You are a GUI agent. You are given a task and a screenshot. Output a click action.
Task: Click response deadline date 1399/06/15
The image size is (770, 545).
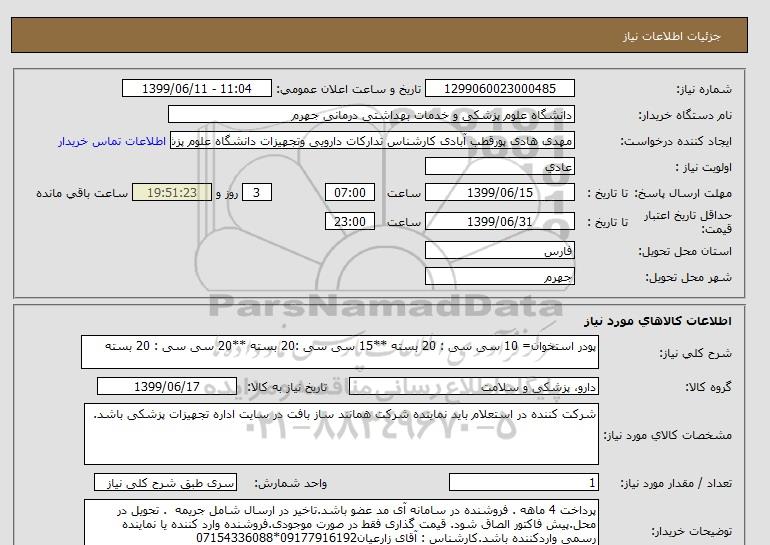pos(500,193)
